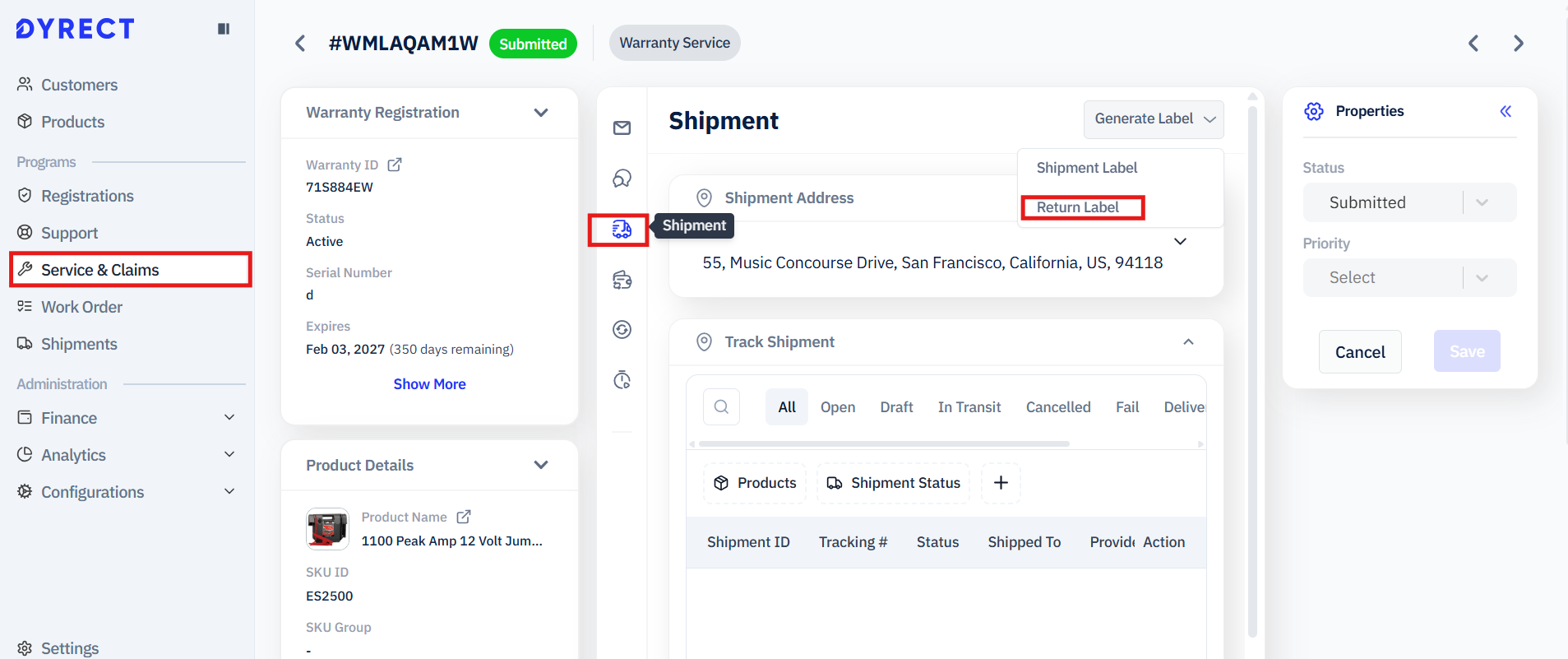Switch to the In Transit tab
The width and height of the screenshot is (1568, 659).
(x=969, y=407)
